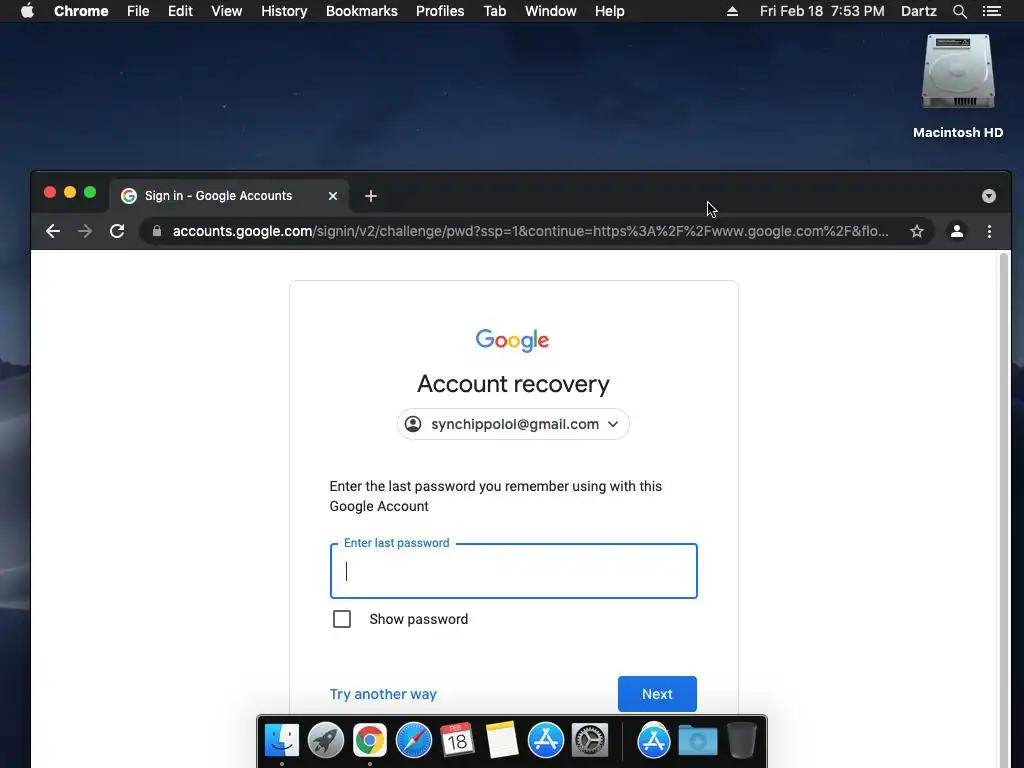Screen dimensions: 1024x768
Task: Open Chrome's three-dot menu
Action: pos(989,231)
